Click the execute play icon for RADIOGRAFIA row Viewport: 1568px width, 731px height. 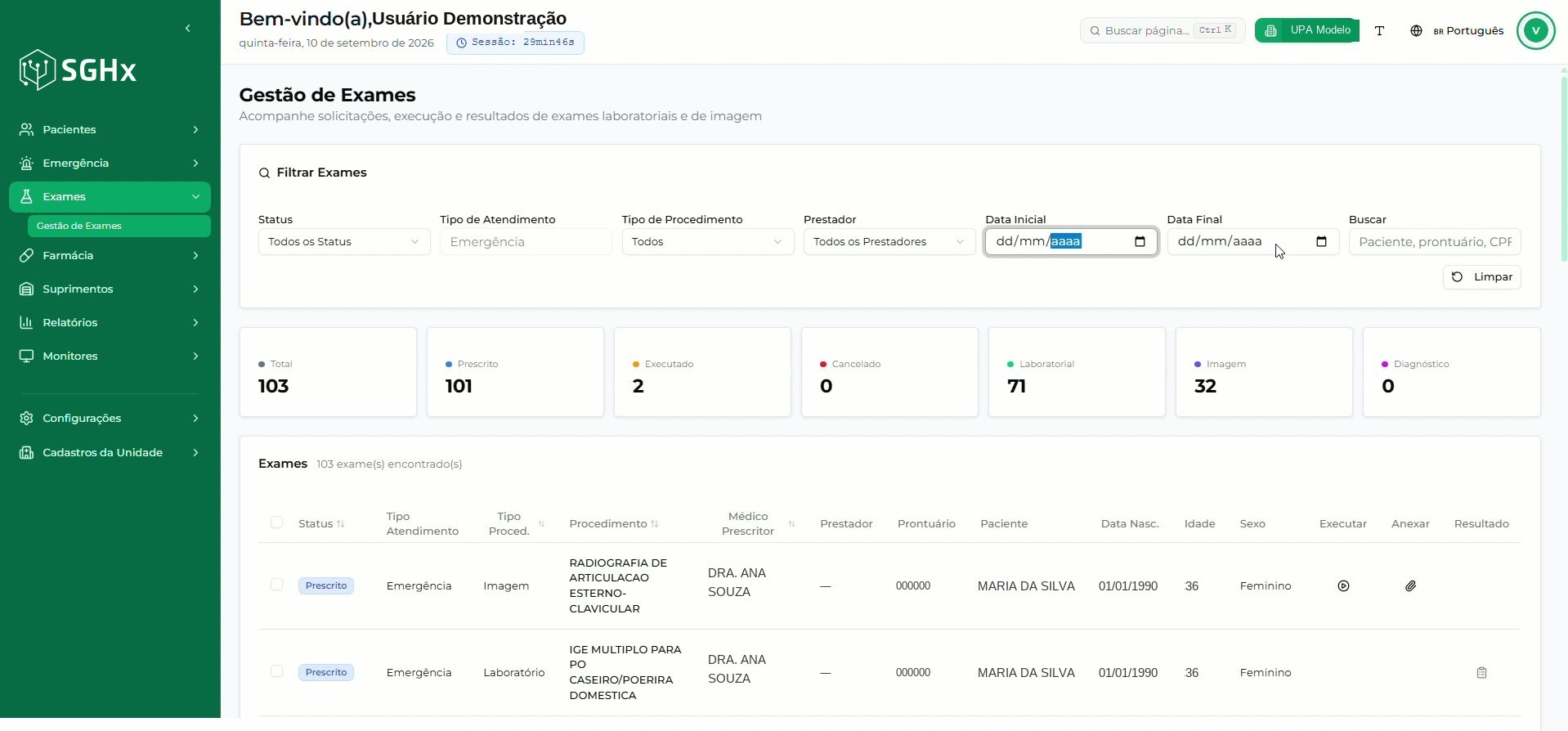point(1343,585)
